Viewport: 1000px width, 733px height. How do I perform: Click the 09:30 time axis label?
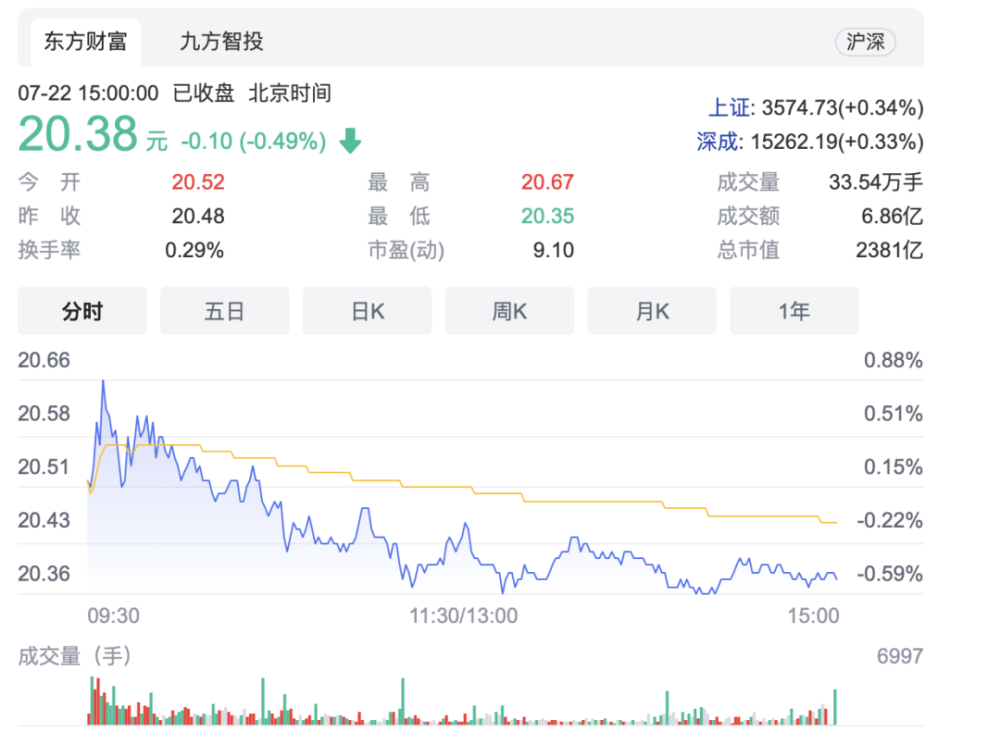point(114,616)
